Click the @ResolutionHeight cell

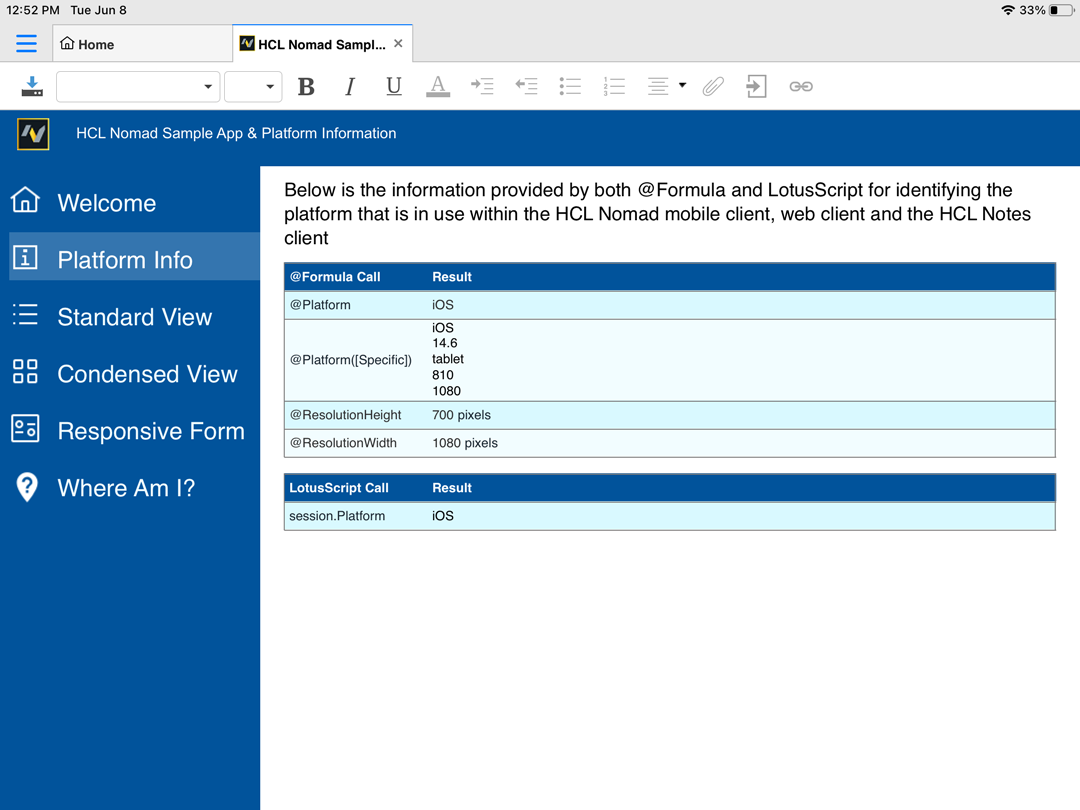click(345, 415)
